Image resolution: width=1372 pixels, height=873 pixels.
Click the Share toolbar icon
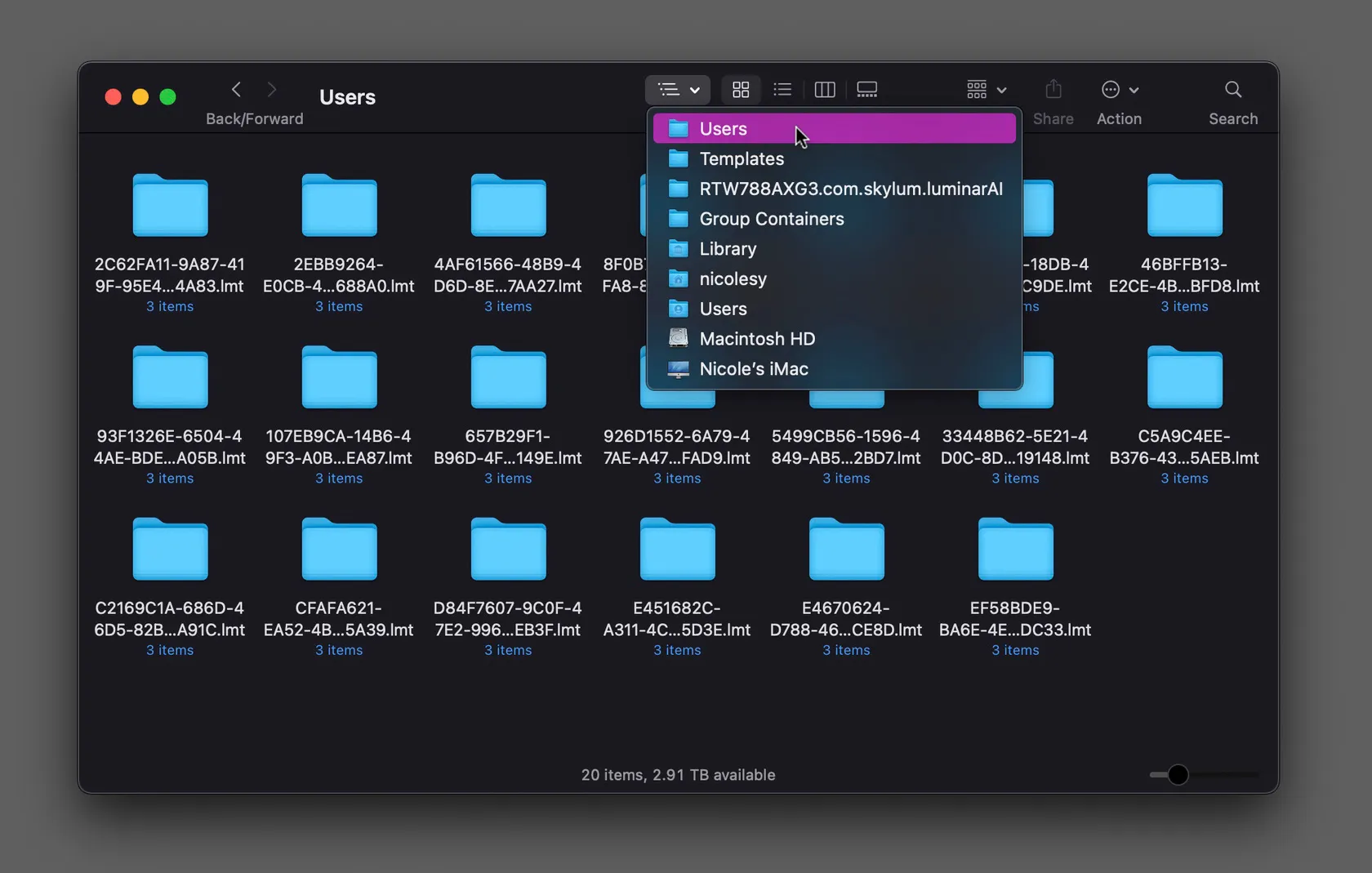[1053, 90]
